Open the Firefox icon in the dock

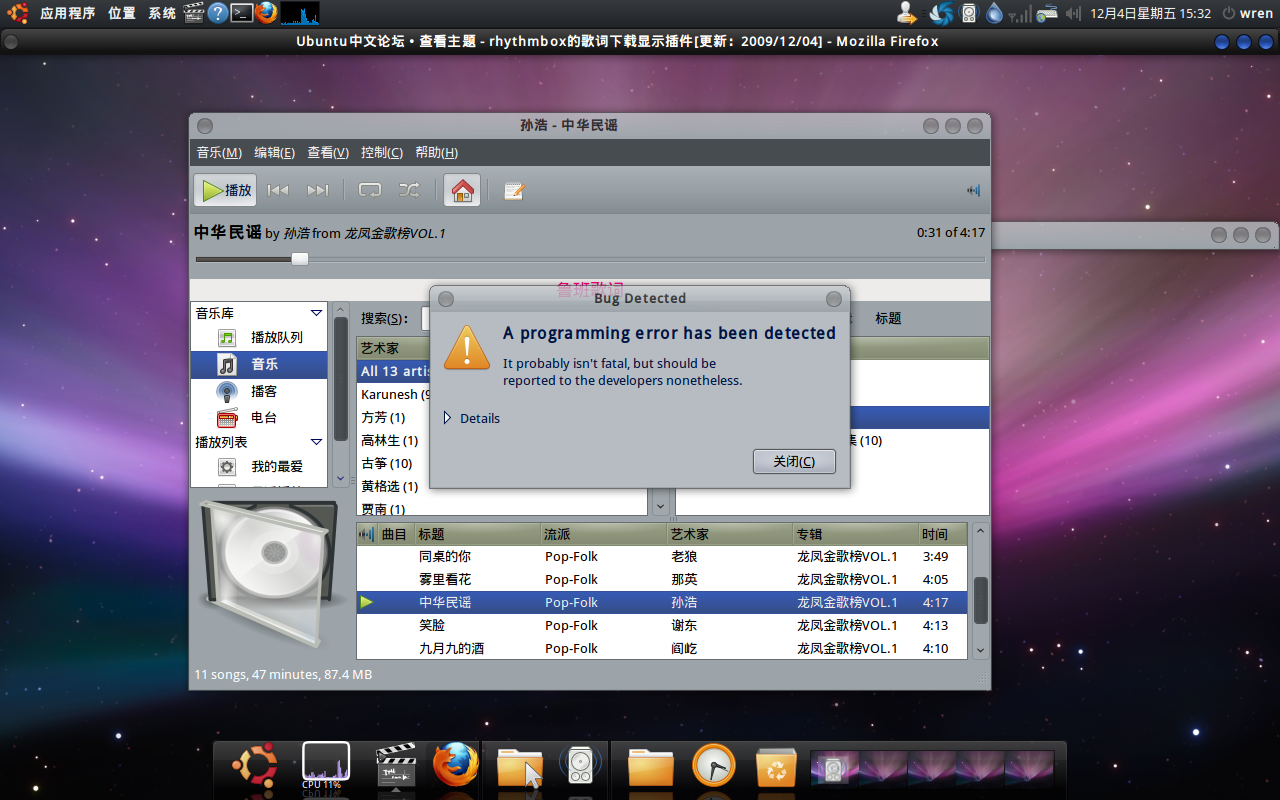[x=455, y=766]
